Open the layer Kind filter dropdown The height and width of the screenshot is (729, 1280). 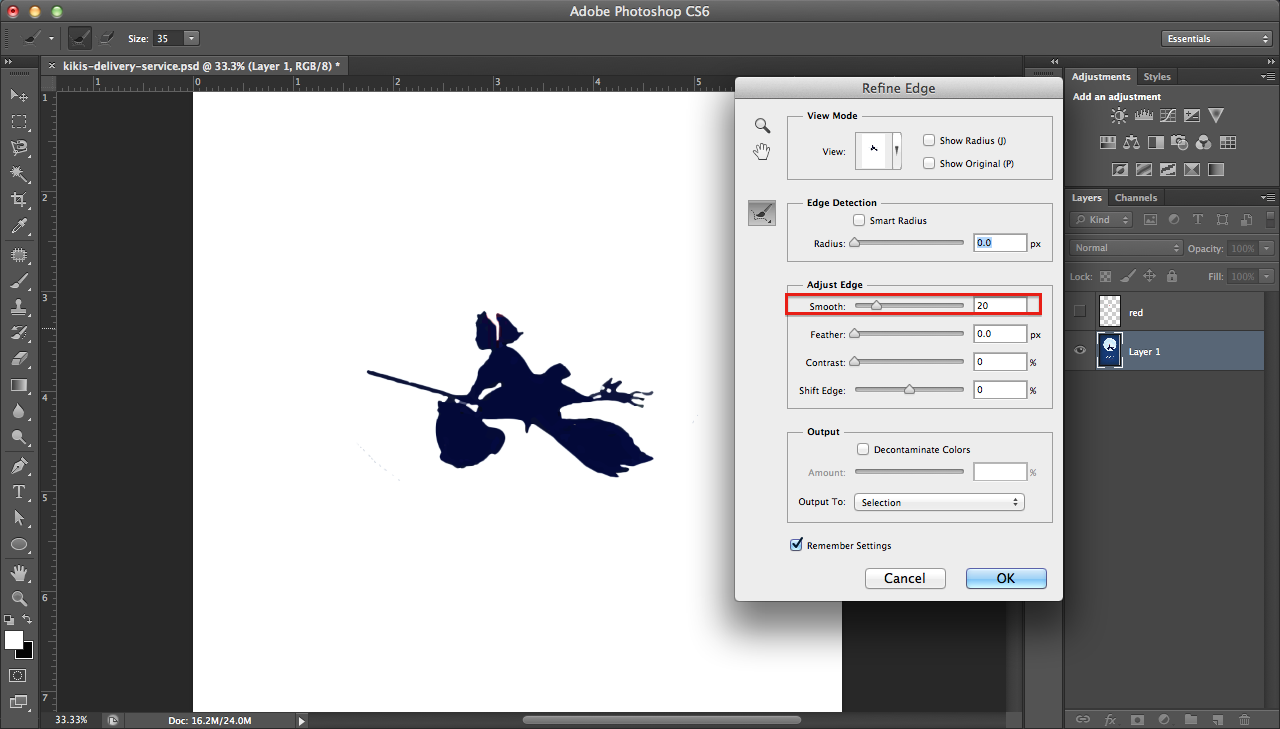coord(1101,219)
